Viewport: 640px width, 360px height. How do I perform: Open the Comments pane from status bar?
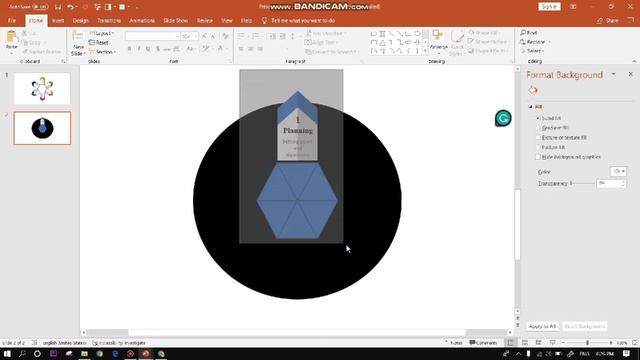(x=483, y=343)
